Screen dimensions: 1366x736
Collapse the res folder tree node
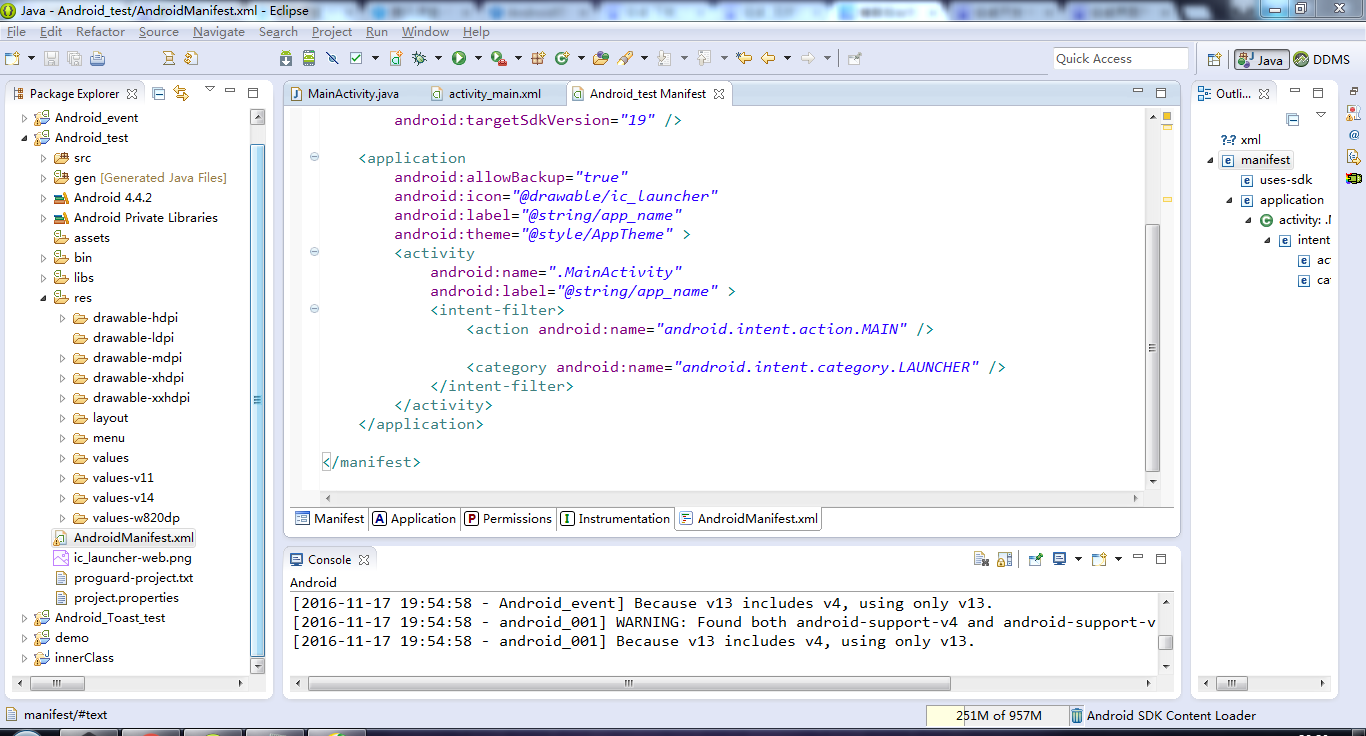[43, 298]
